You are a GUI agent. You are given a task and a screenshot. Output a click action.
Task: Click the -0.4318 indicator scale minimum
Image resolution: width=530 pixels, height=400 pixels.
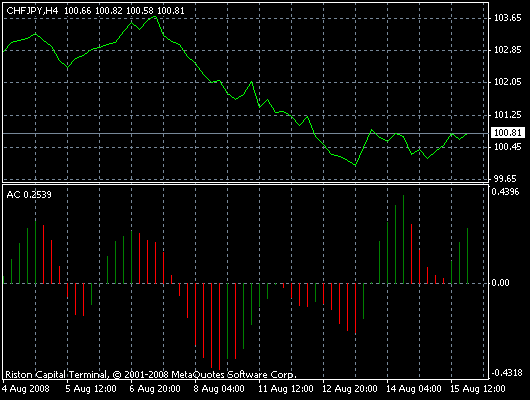[506, 373]
